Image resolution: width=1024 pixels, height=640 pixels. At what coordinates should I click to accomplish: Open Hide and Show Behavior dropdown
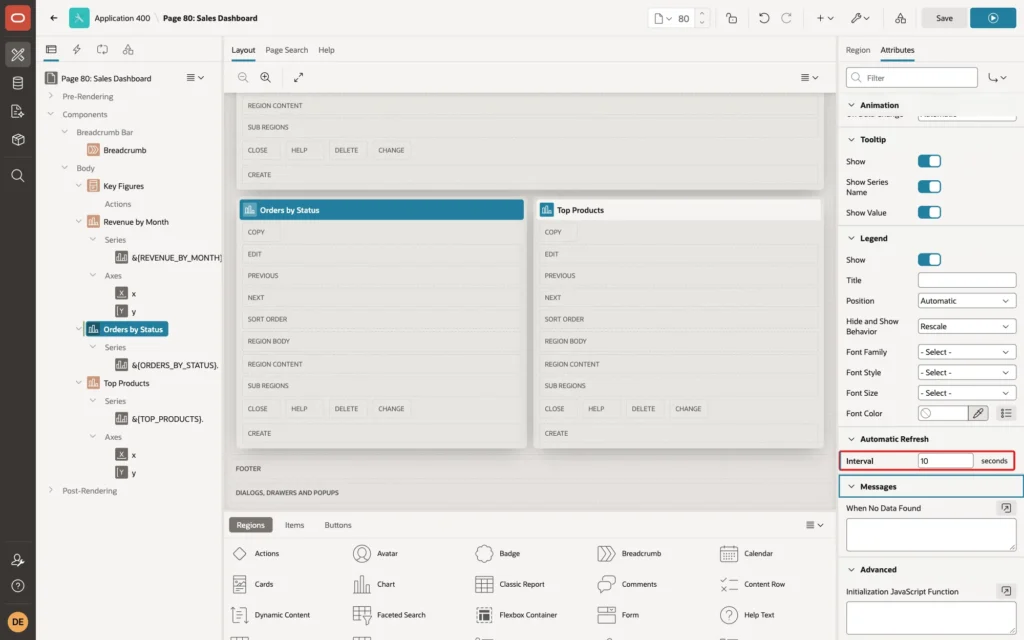(967, 327)
